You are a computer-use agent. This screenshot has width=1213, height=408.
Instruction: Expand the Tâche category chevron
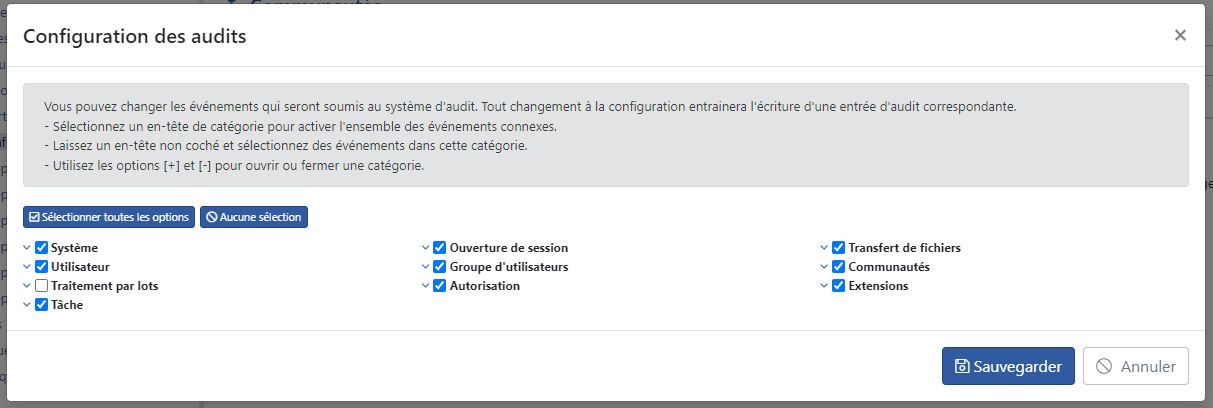pos(27,304)
